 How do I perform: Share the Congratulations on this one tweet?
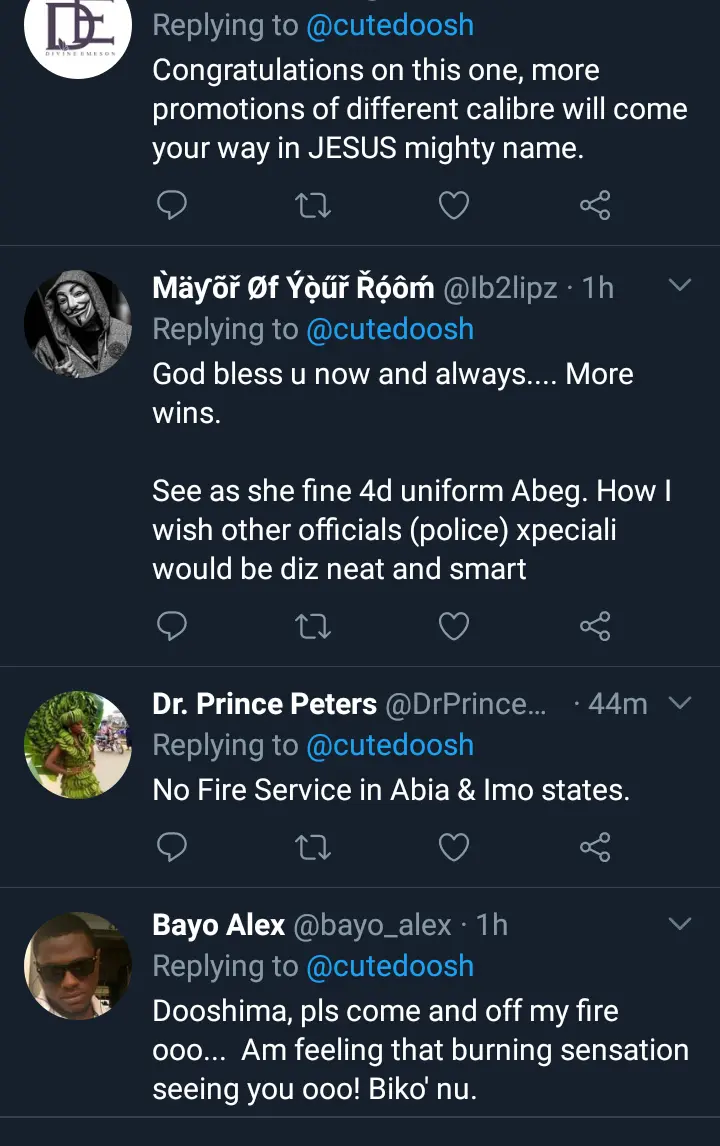tap(595, 205)
